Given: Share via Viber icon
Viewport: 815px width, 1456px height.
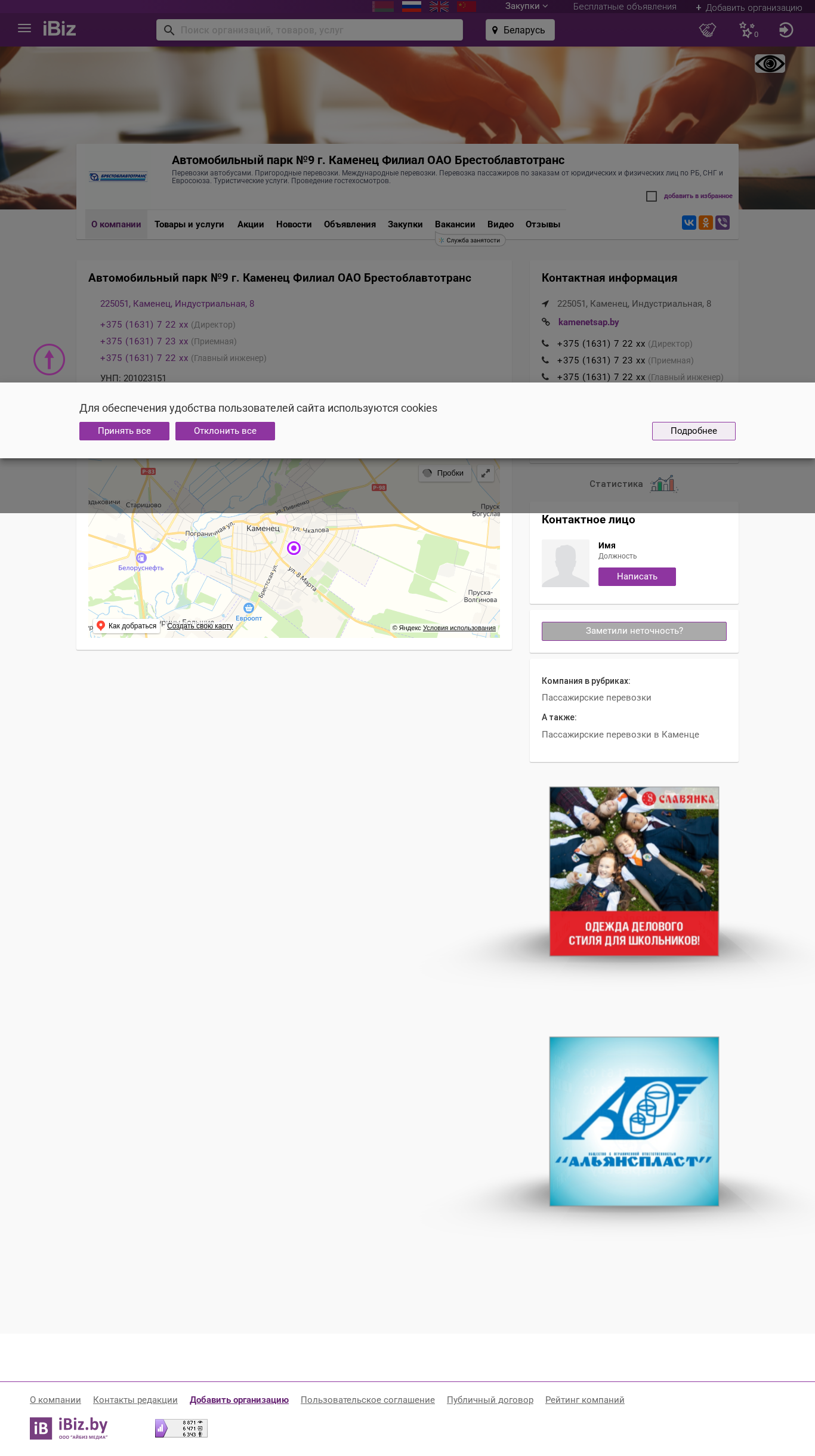Looking at the screenshot, I should pyautogui.click(x=723, y=223).
